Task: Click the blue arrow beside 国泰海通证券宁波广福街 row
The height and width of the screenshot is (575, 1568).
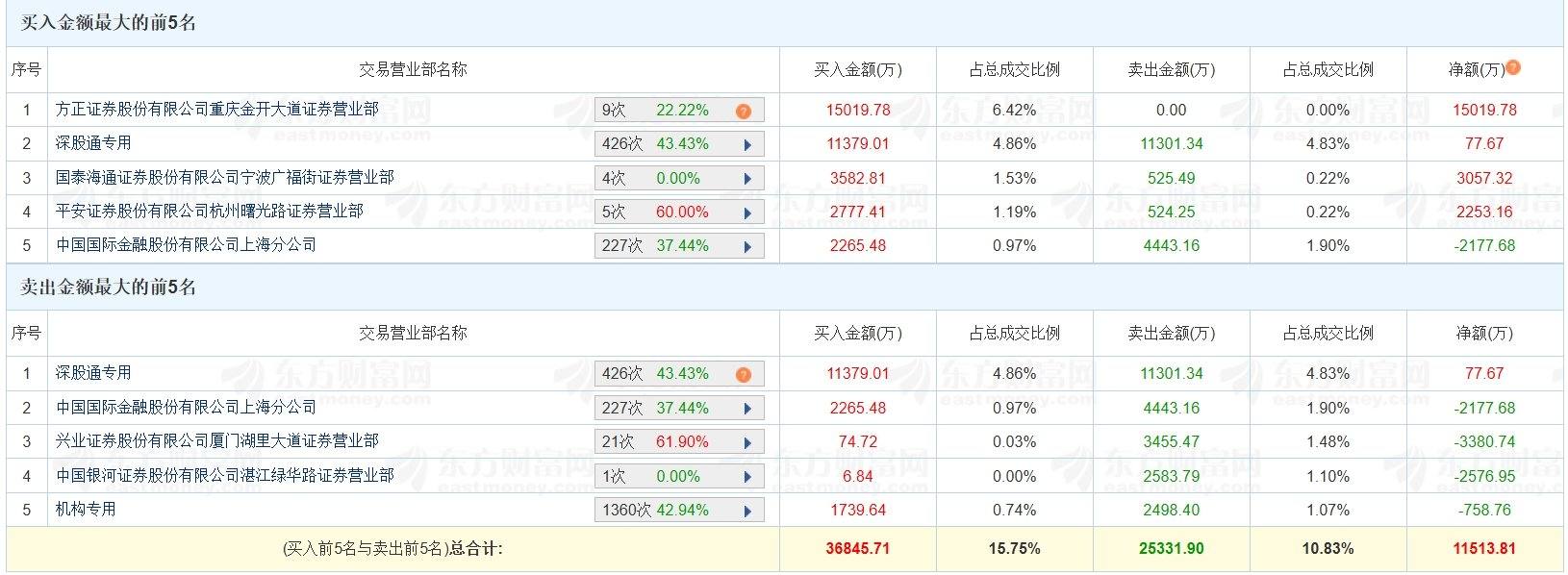Action: click(x=748, y=177)
